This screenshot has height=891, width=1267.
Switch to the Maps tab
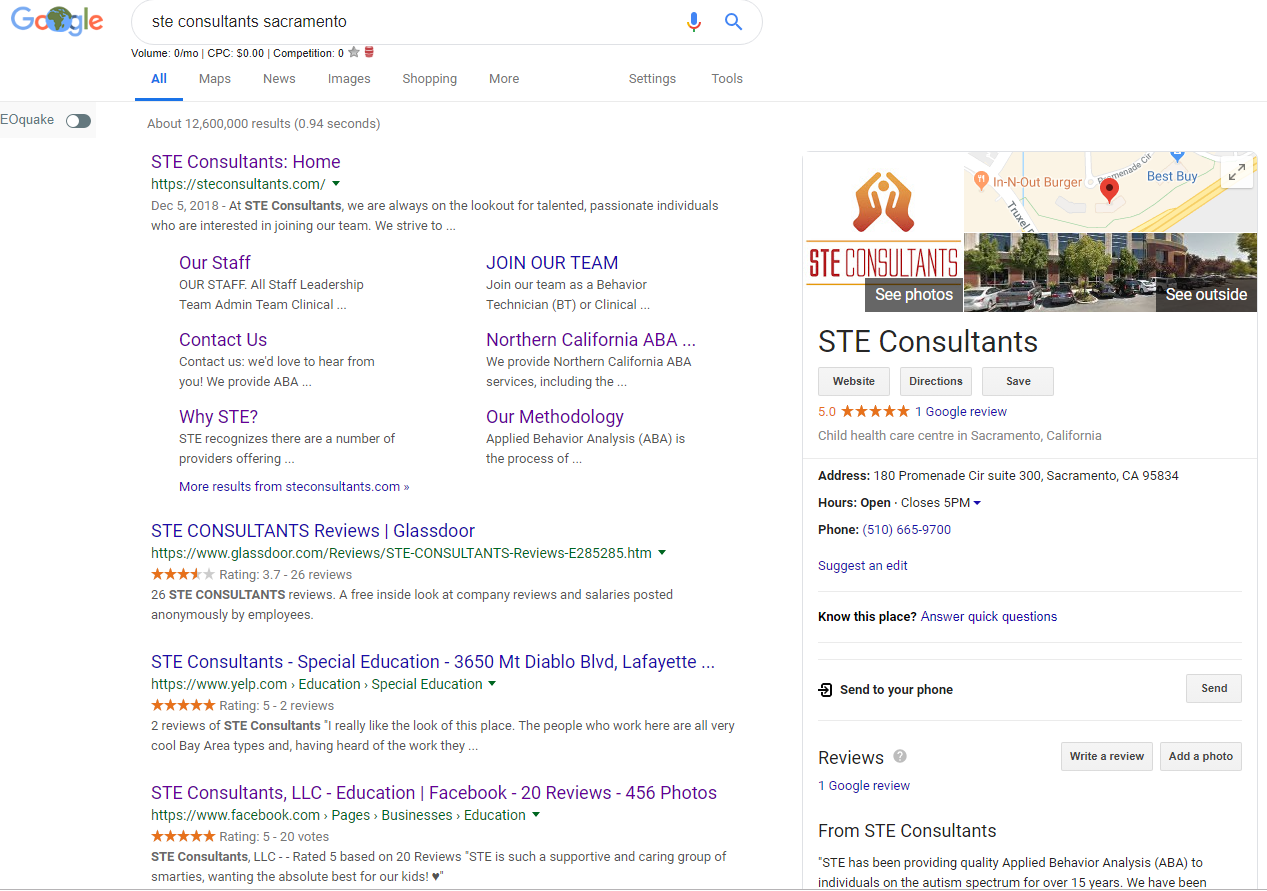tap(215, 79)
